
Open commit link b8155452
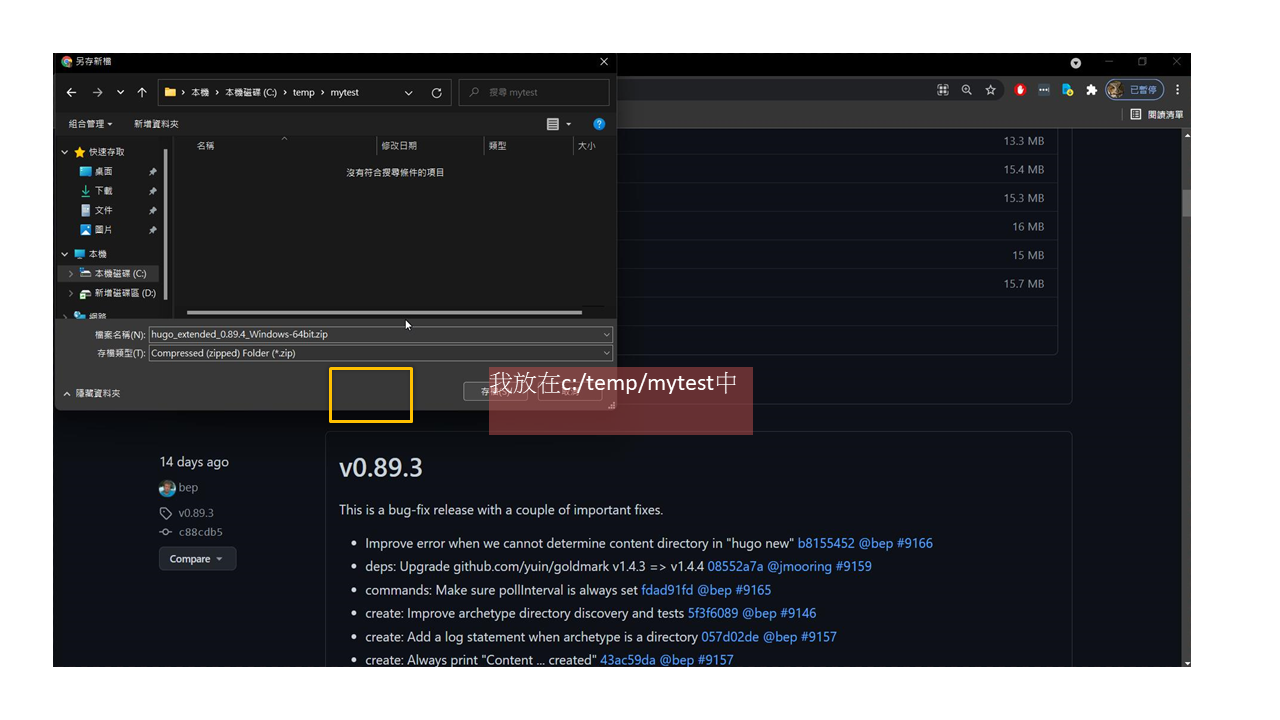826,543
